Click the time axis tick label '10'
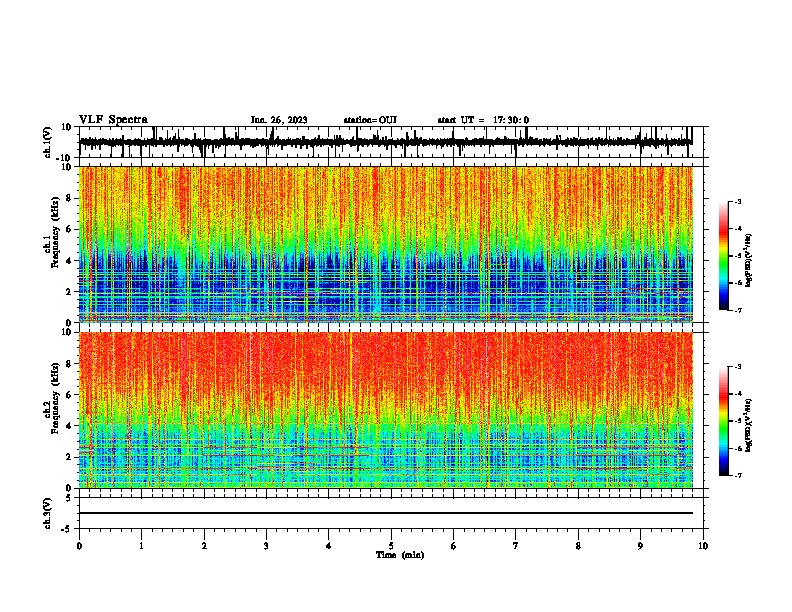The image size is (792, 612). click(x=703, y=546)
